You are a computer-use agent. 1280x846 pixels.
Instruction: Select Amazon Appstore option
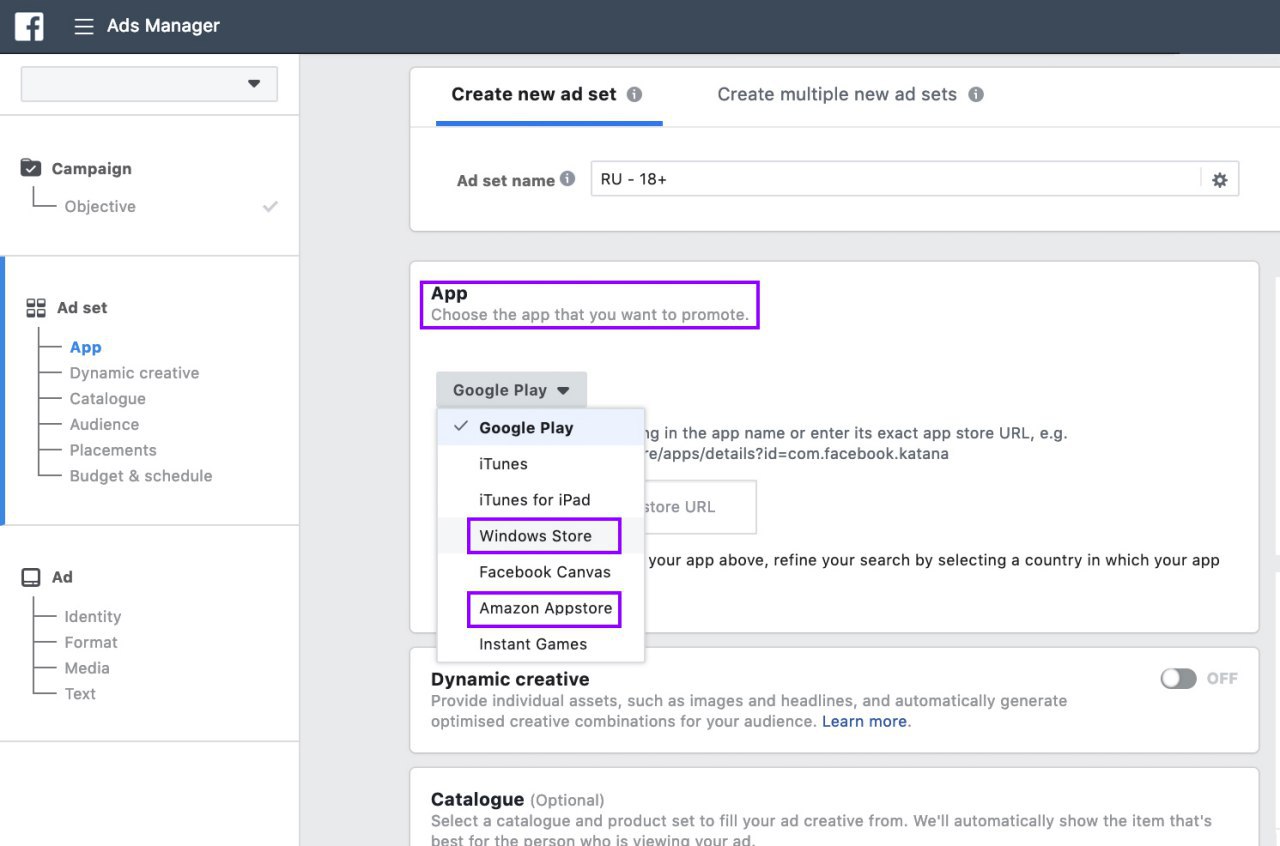[x=541, y=607]
